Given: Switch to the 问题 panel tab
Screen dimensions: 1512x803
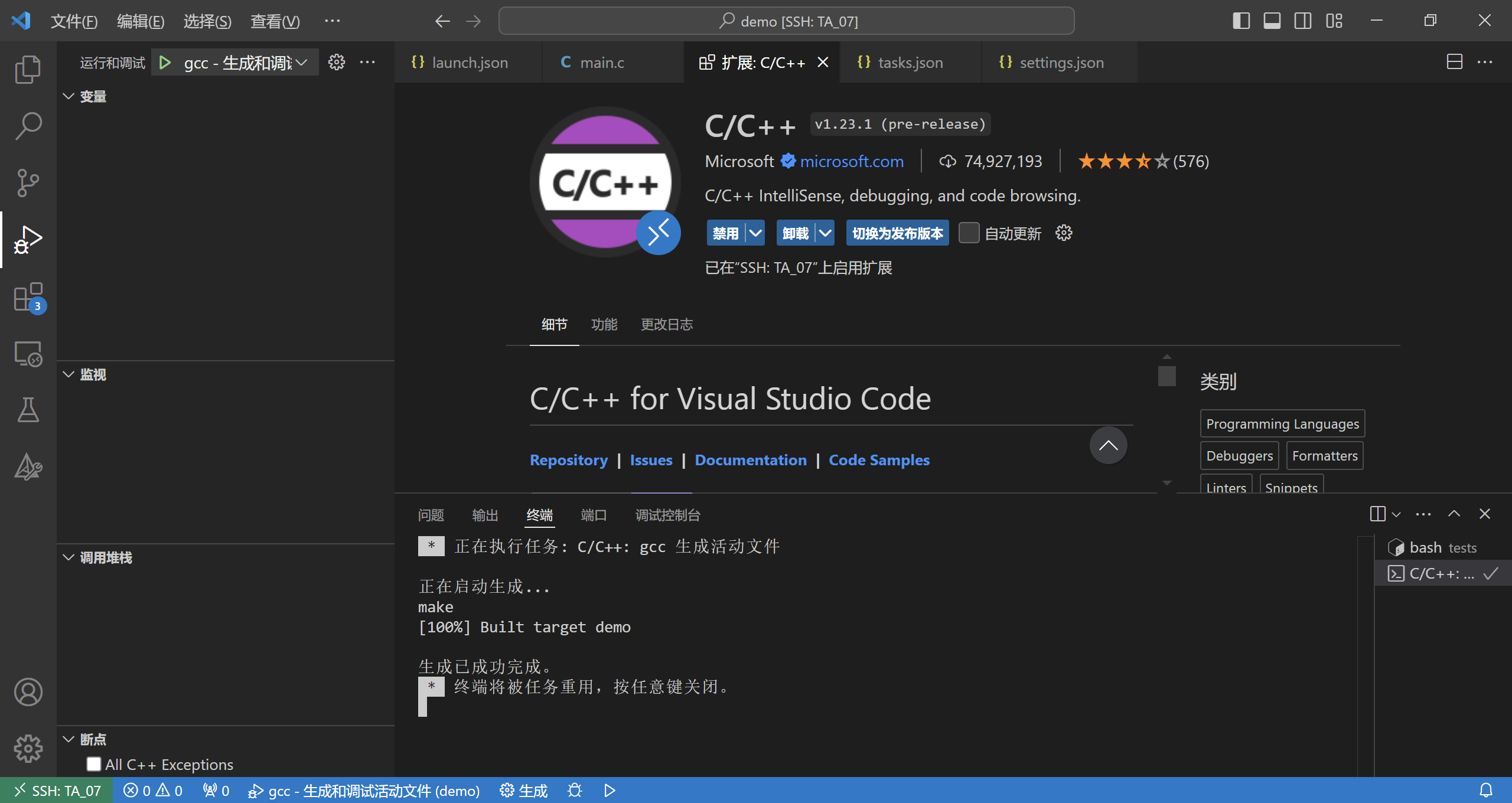Looking at the screenshot, I should click(x=431, y=515).
